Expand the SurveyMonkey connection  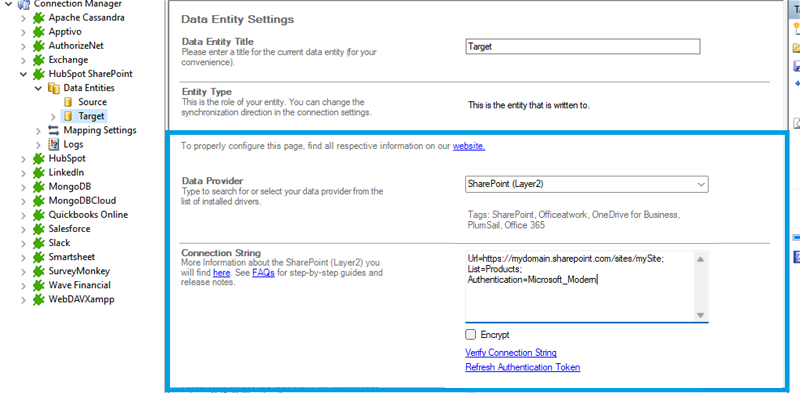[x=23, y=272]
